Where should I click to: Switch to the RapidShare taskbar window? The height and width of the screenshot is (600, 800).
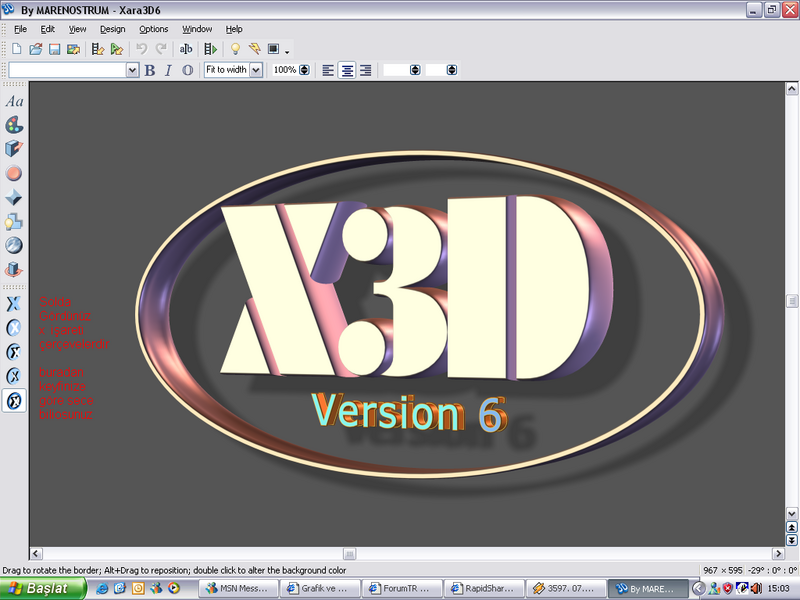tap(484, 588)
